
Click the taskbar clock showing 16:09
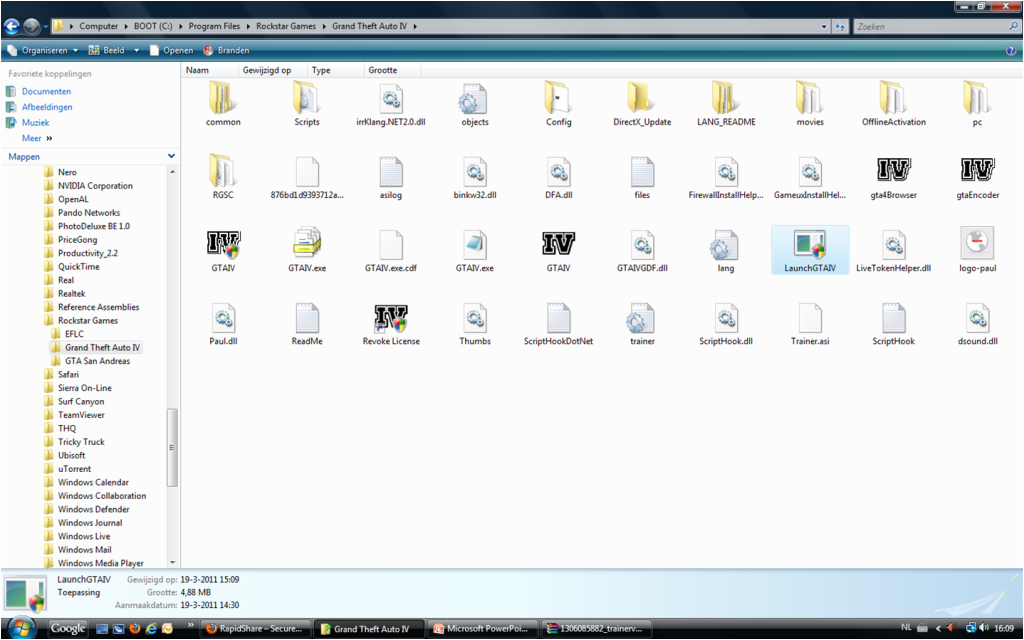(x=1004, y=628)
